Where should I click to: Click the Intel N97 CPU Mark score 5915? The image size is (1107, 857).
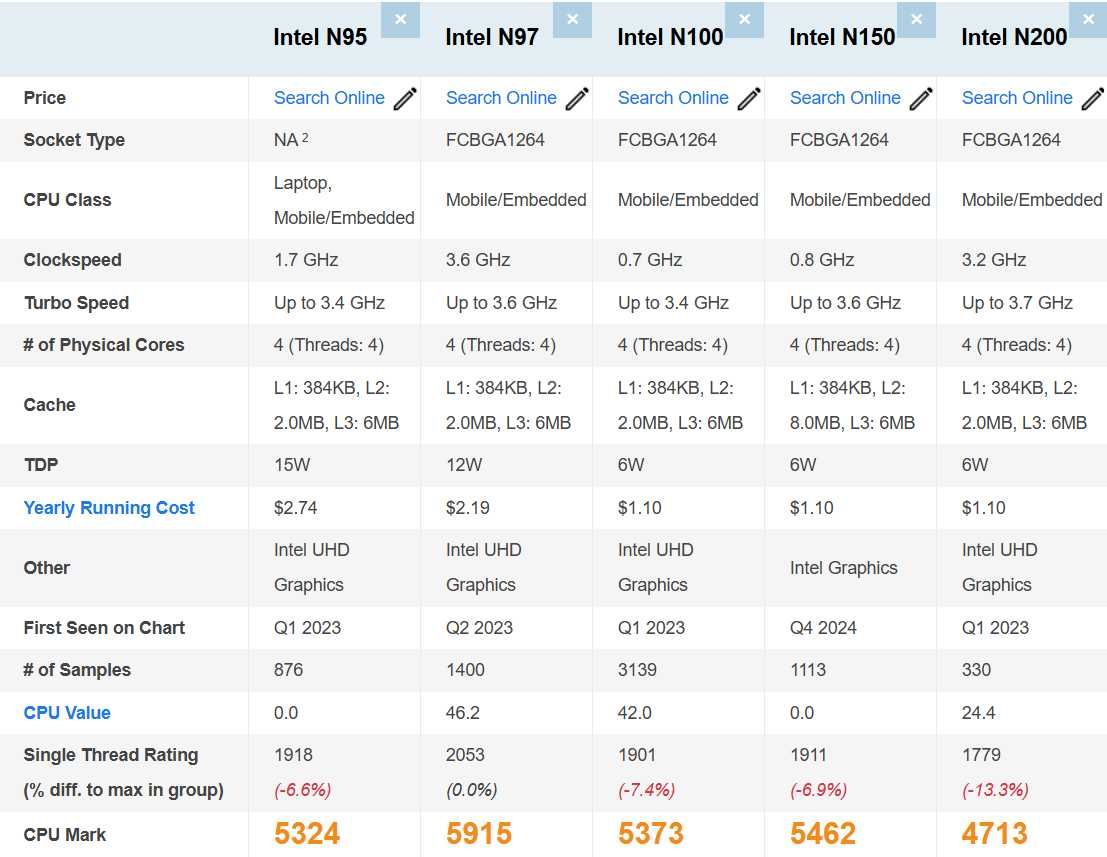click(x=479, y=833)
